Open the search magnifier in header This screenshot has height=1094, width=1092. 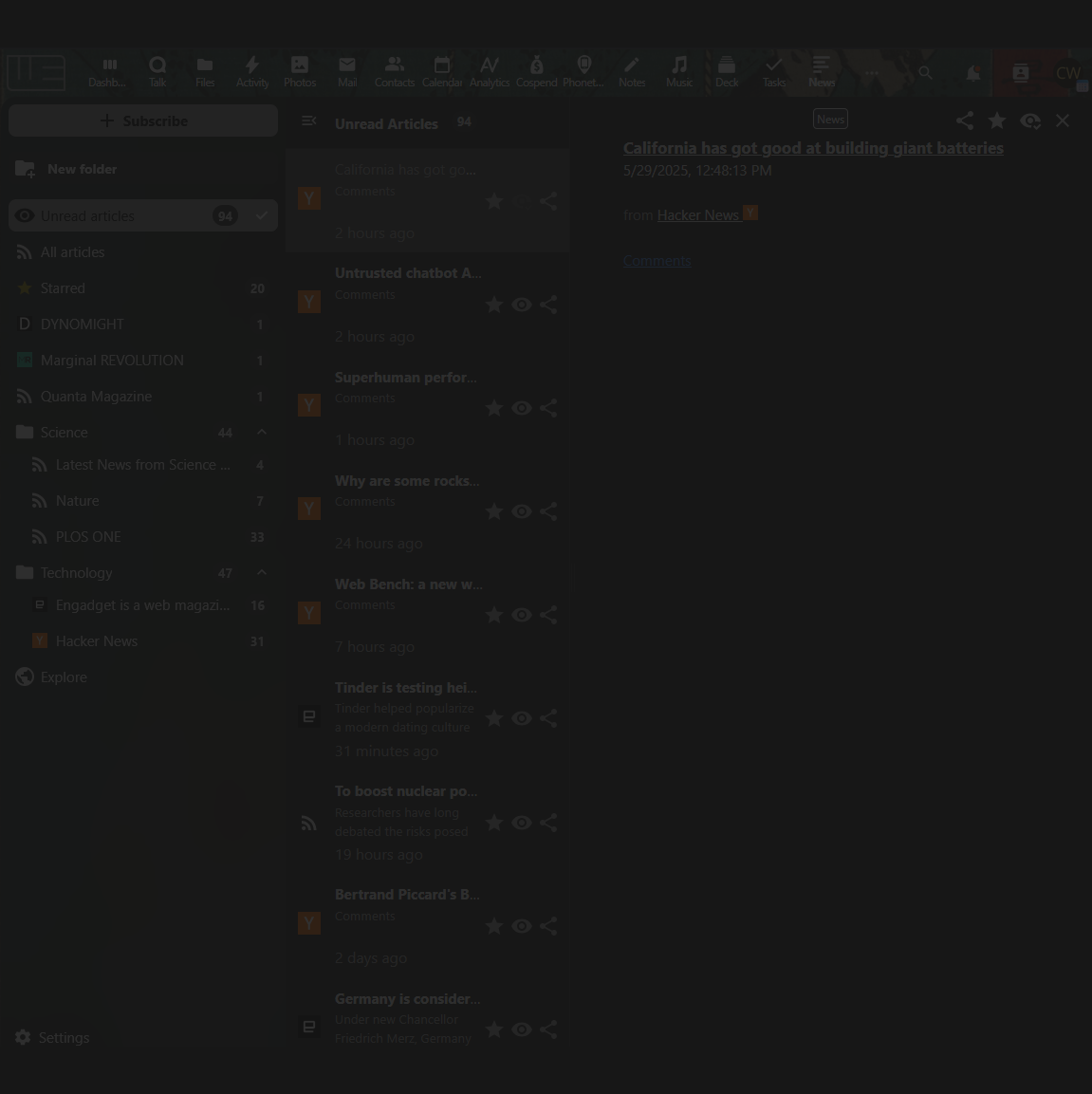[x=925, y=73]
